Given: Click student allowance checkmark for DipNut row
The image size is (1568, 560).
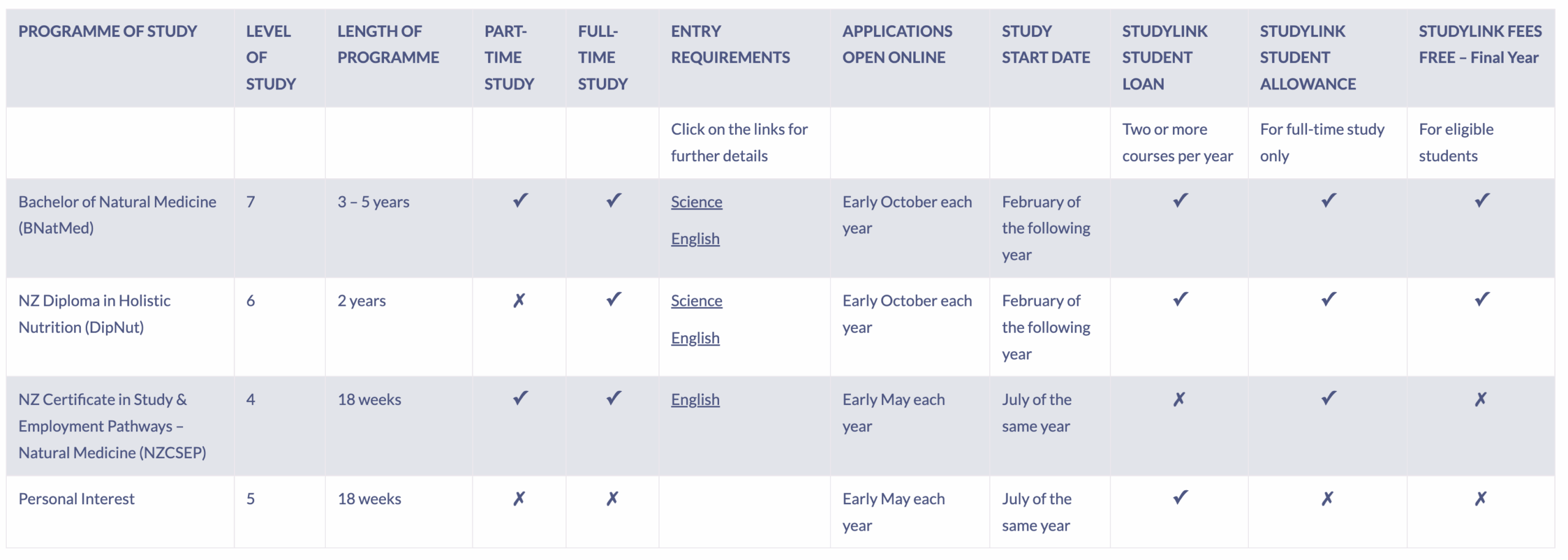Looking at the screenshot, I should click(1329, 300).
